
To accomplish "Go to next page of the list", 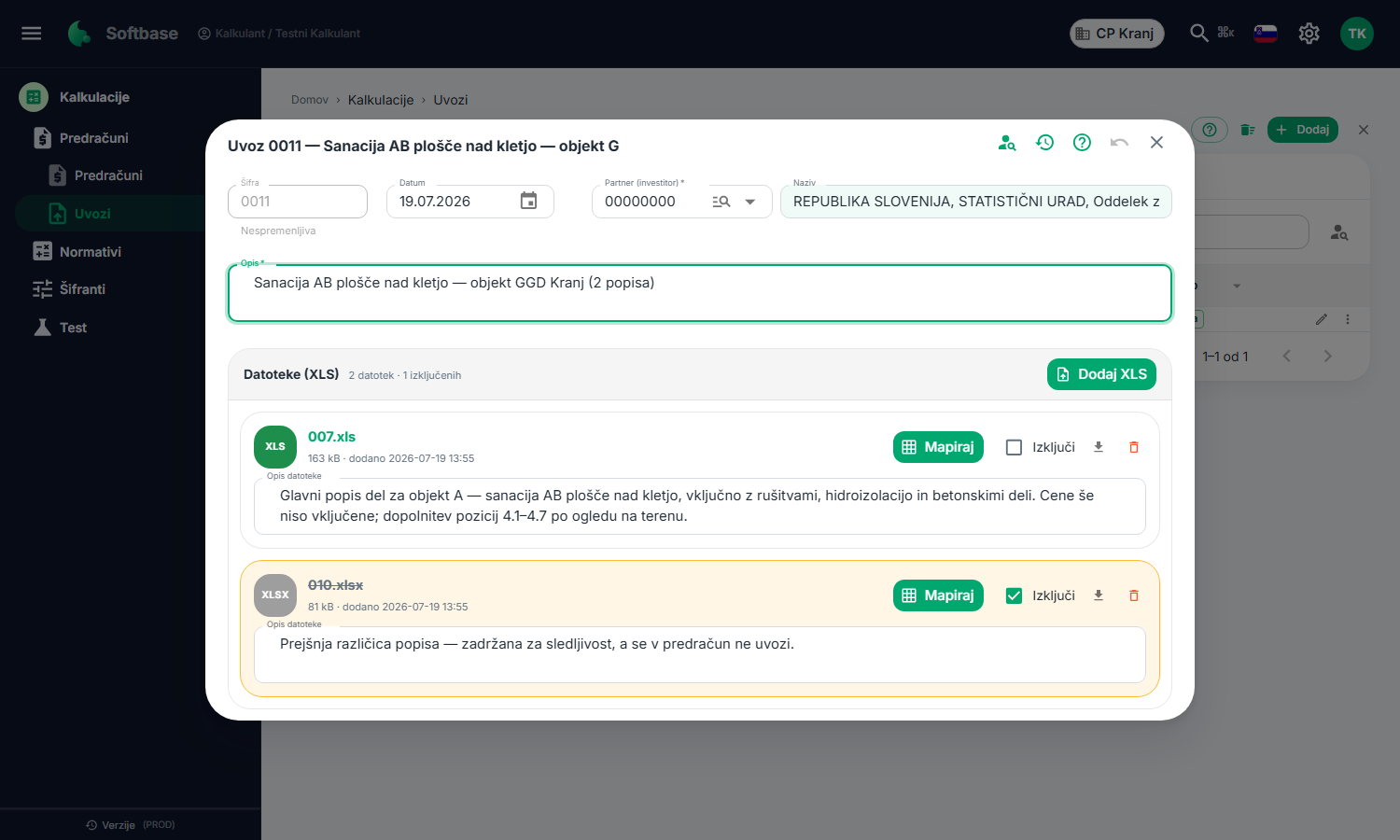I will pos(1328,356).
